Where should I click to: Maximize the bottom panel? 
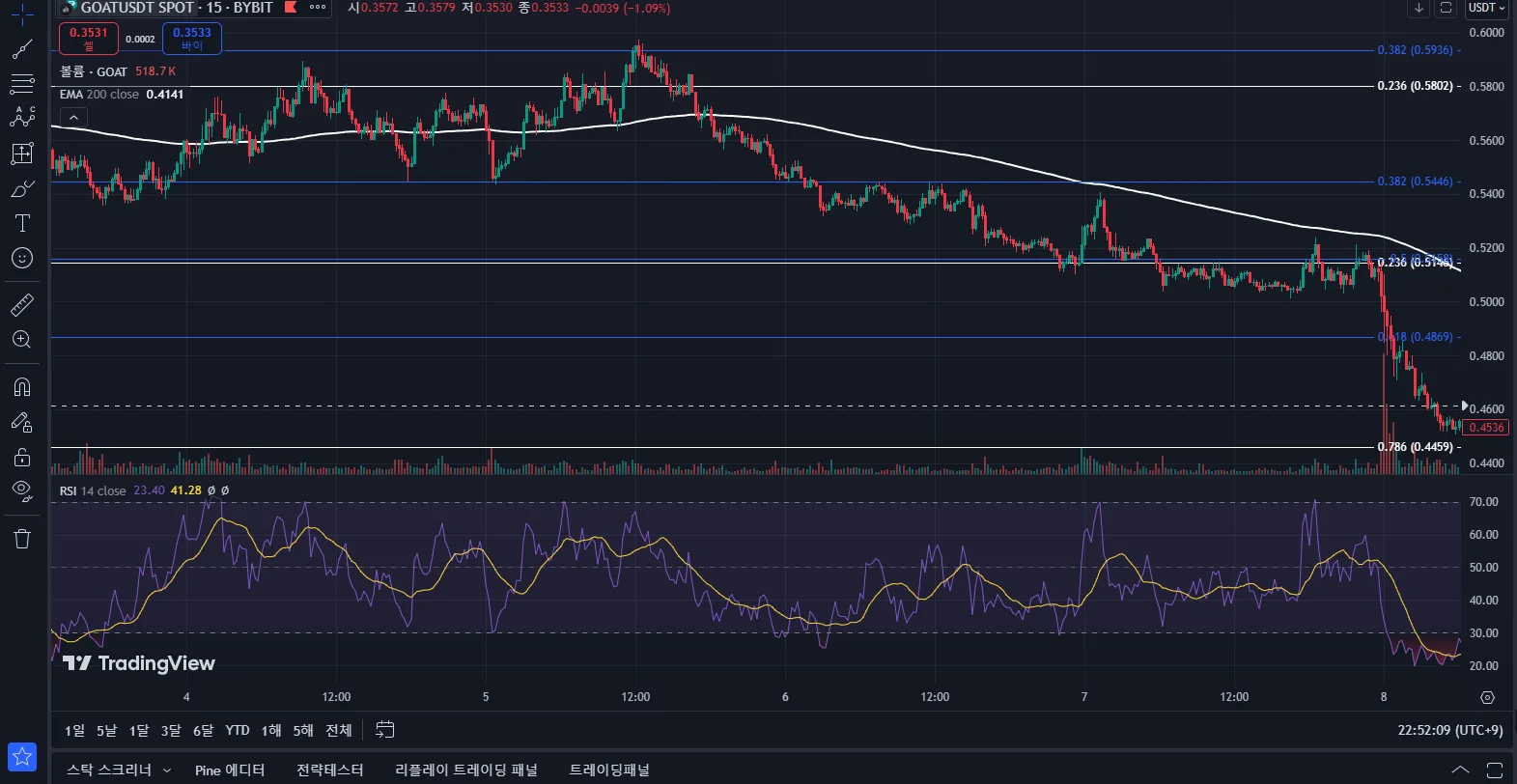(1494, 770)
